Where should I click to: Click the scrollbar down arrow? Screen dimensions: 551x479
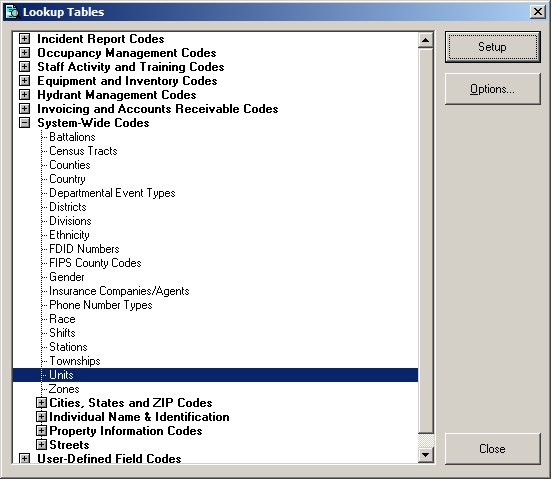tap(426, 455)
